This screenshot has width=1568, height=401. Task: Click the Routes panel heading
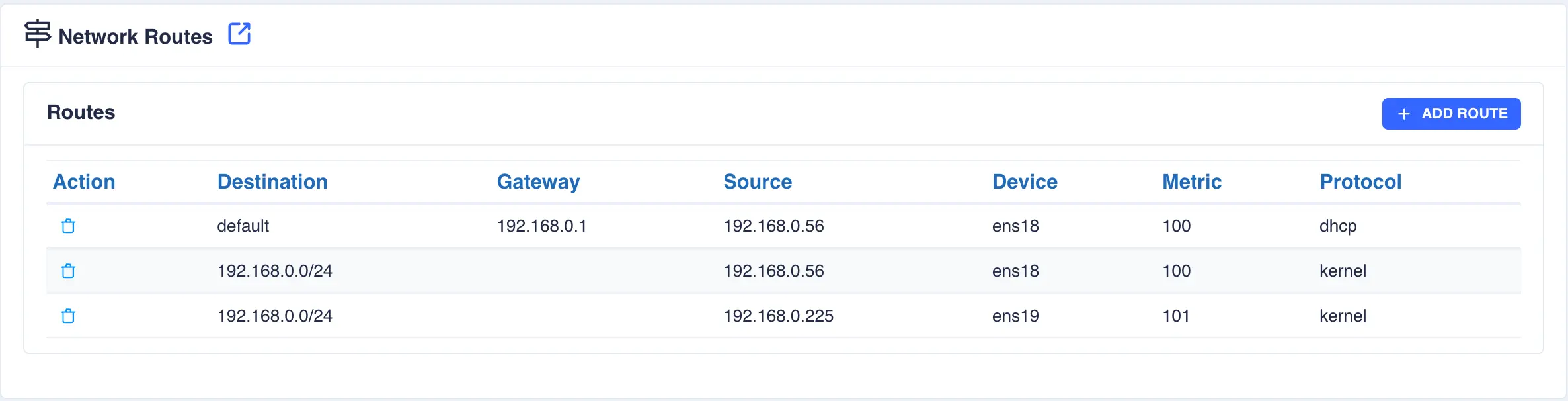(x=81, y=112)
